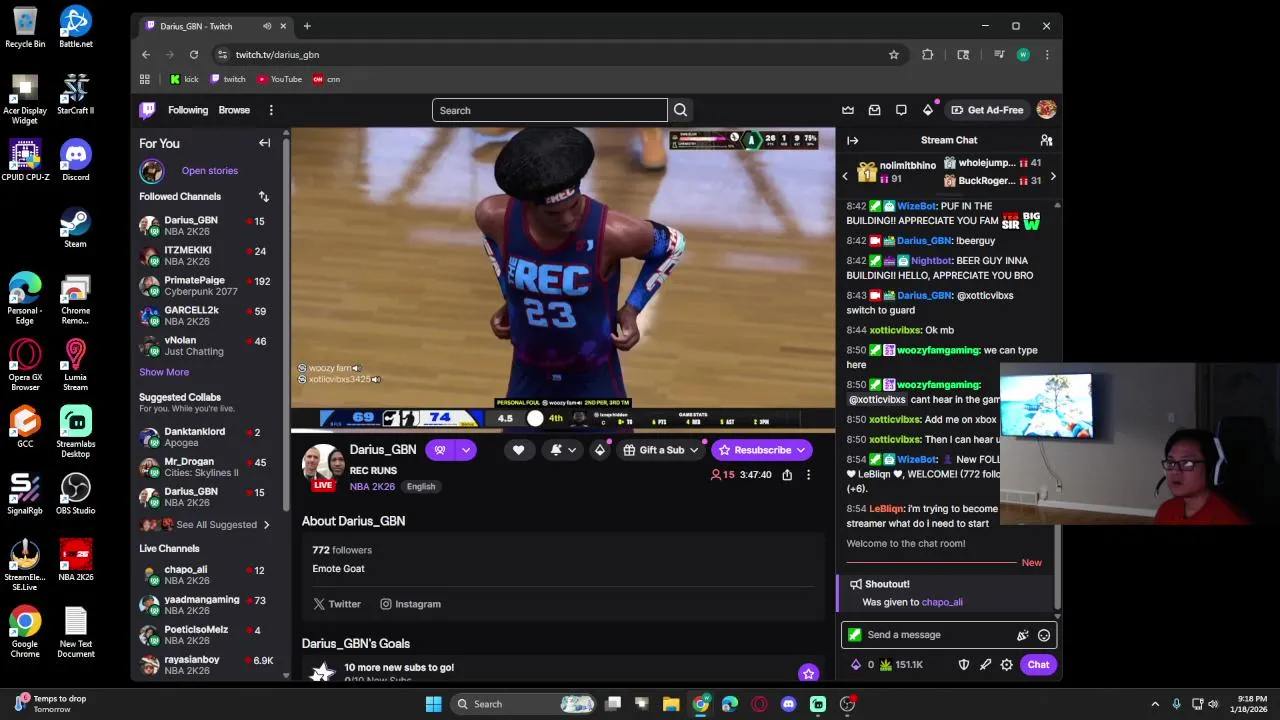Open the Browse tab
This screenshot has height=720, width=1280.
coord(234,110)
